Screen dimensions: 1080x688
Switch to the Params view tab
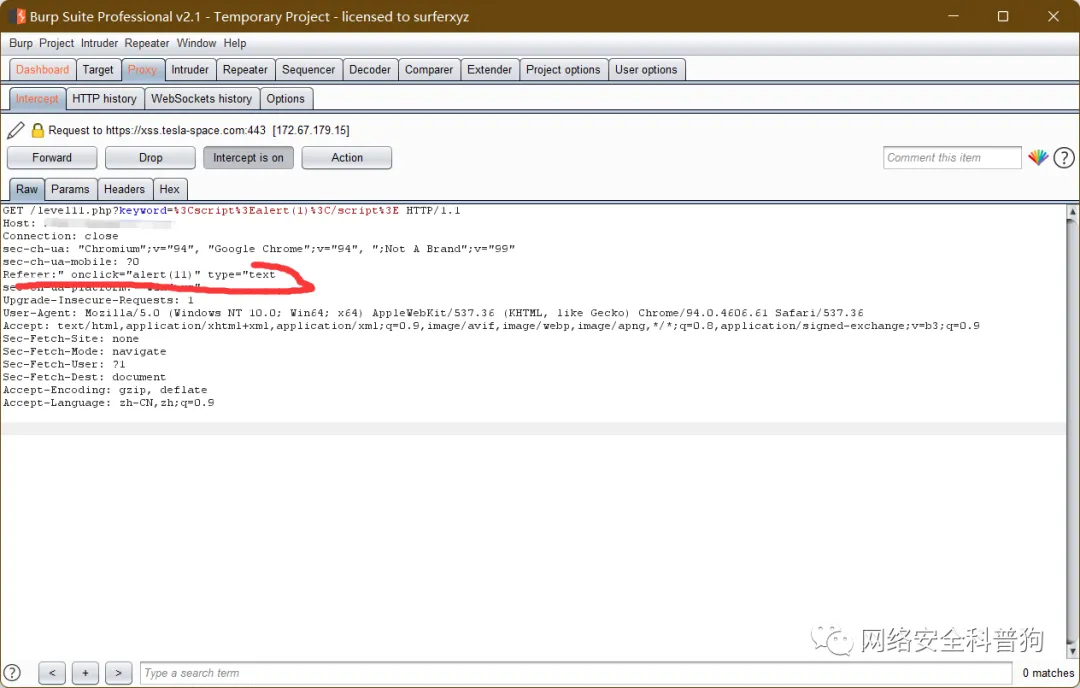pyautogui.click(x=70, y=189)
